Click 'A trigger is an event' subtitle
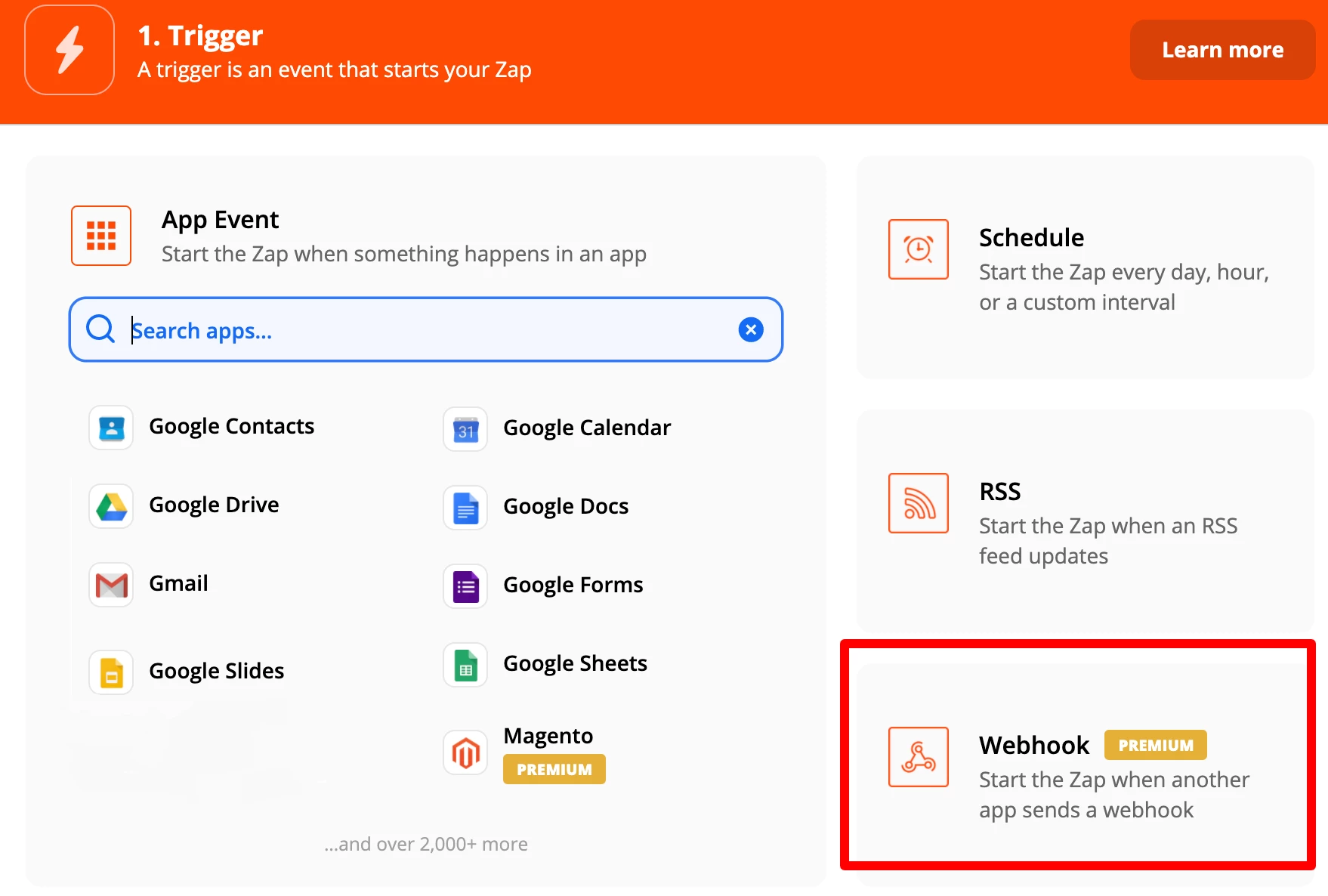Screen dimensions: 1328x896 (334, 70)
